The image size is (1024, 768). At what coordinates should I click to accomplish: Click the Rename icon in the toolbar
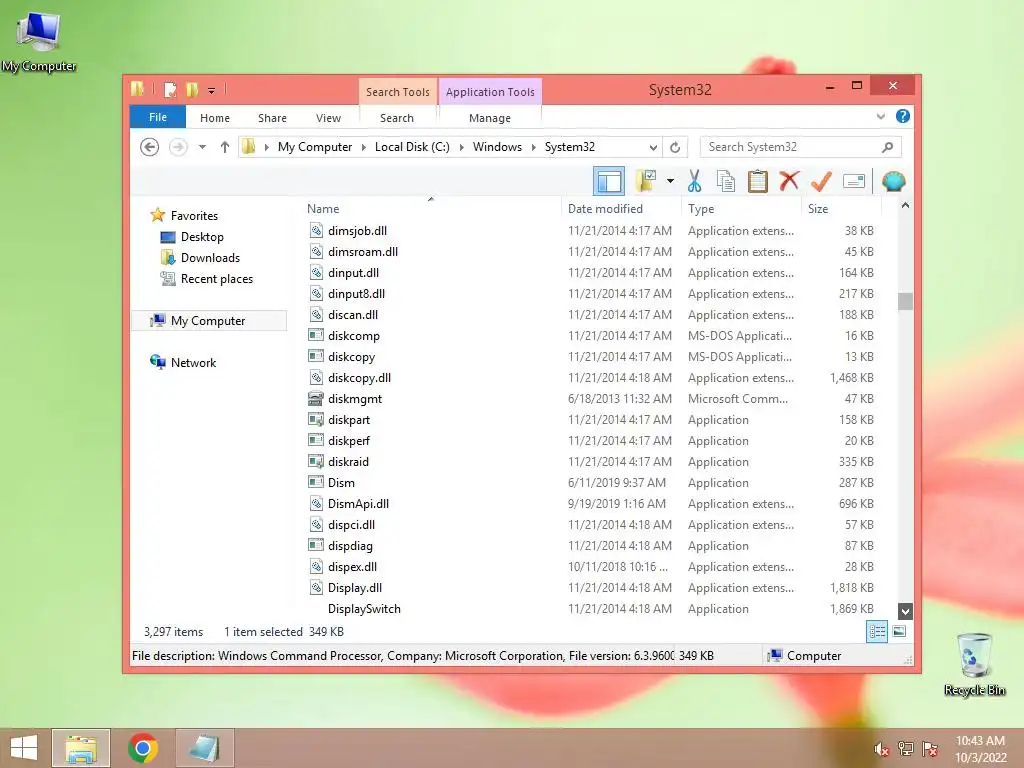coord(854,181)
